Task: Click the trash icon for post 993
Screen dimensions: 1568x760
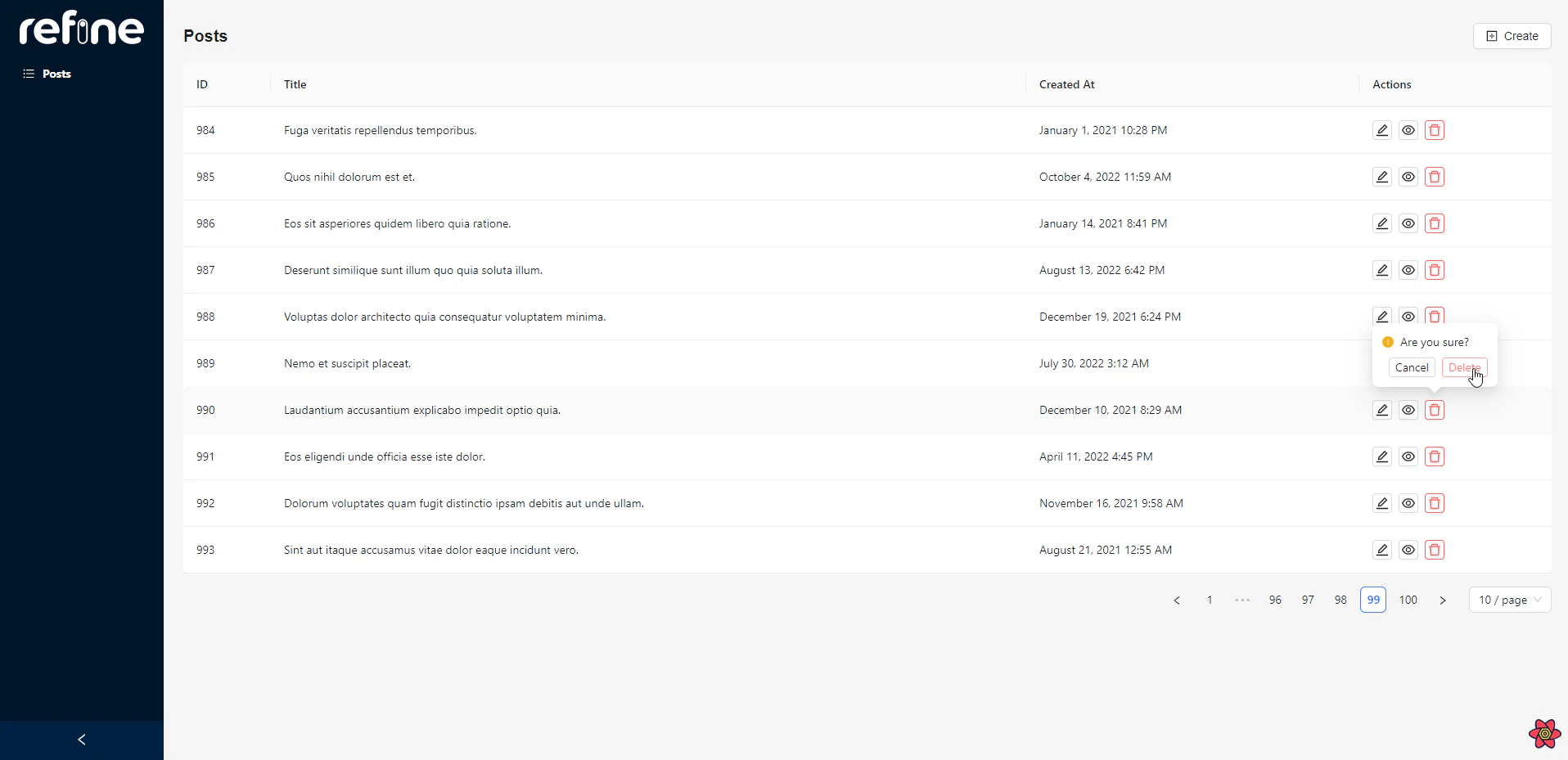Action: click(1434, 550)
